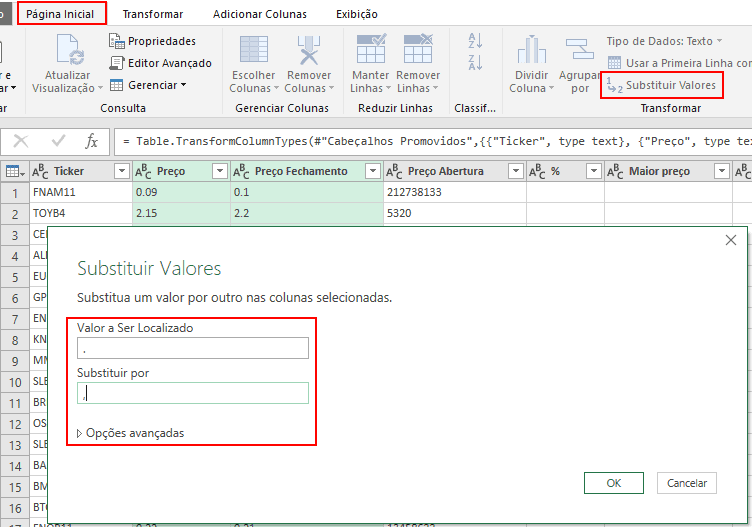Image resolution: width=752 pixels, height=527 pixels.
Task: Click the Dividir Coluna icon
Action: (x=531, y=49)
